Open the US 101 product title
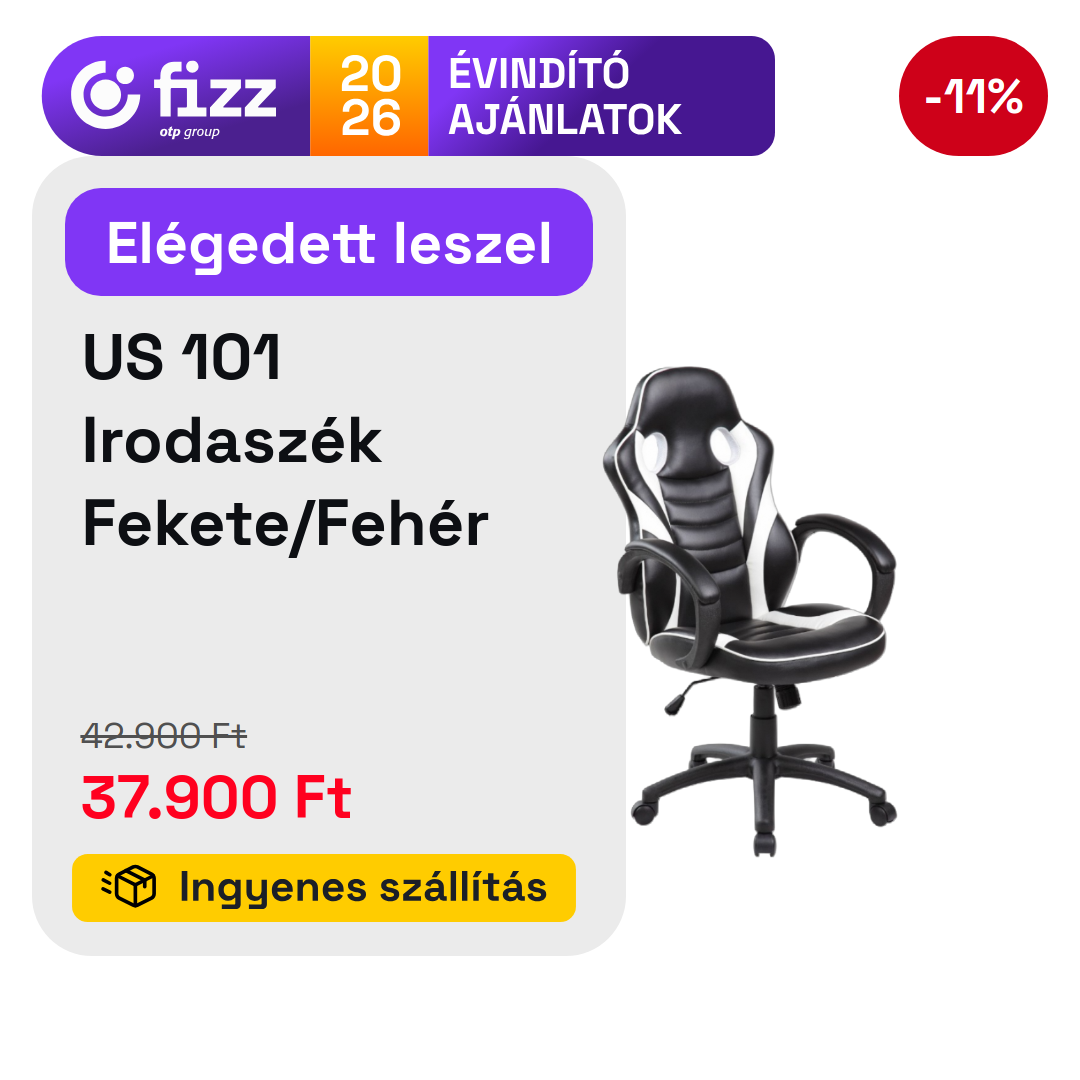Screen dimensions: 1080x1080 click(x=181, y=357)
